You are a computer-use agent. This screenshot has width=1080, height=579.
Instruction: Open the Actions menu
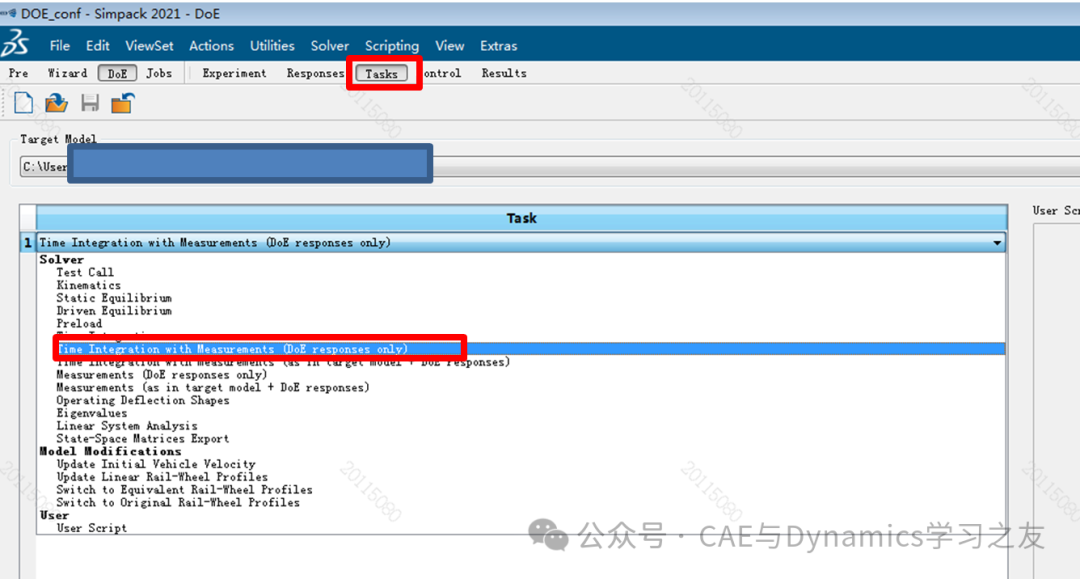[x=211, y=45]
